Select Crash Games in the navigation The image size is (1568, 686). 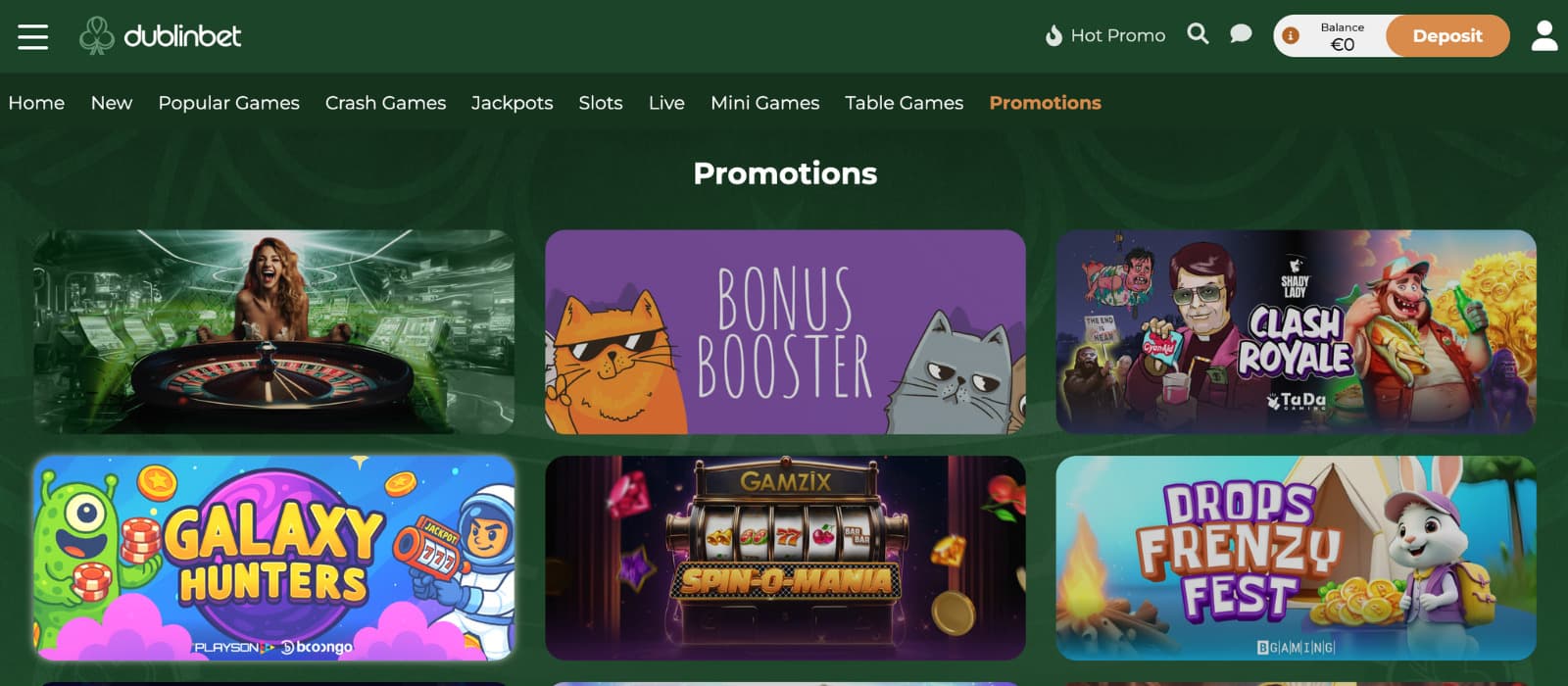[x=385, y=103]
